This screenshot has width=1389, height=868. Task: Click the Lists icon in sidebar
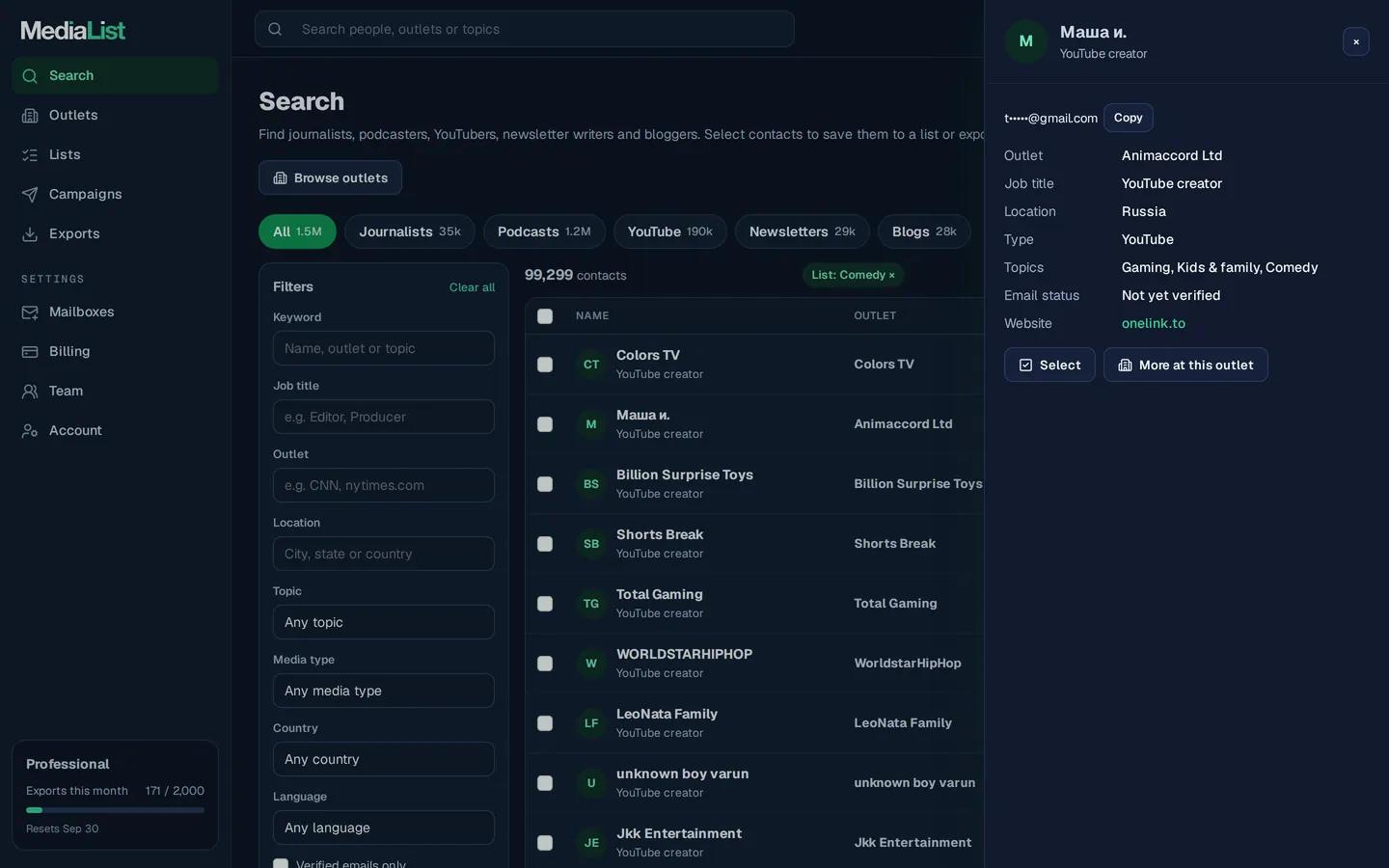pos(30,155)
